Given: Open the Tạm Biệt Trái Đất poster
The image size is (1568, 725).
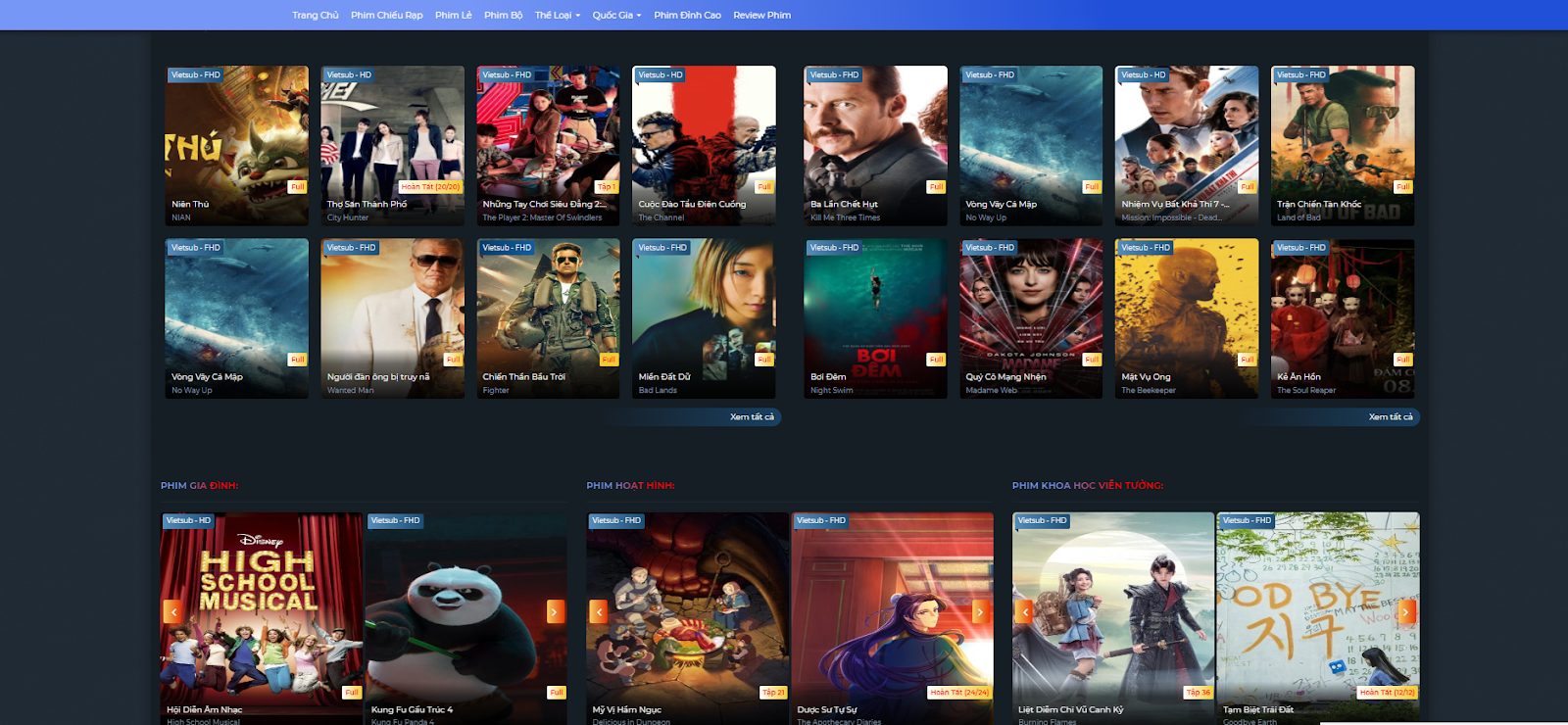Looking at the screenshot, I should point(1318,618).
